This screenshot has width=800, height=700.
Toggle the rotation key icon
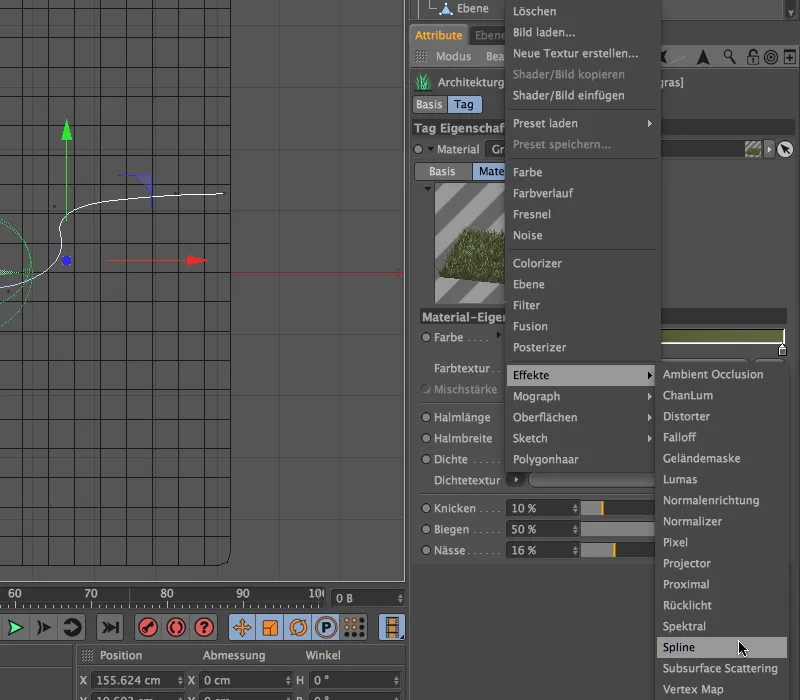pos(298,627)
